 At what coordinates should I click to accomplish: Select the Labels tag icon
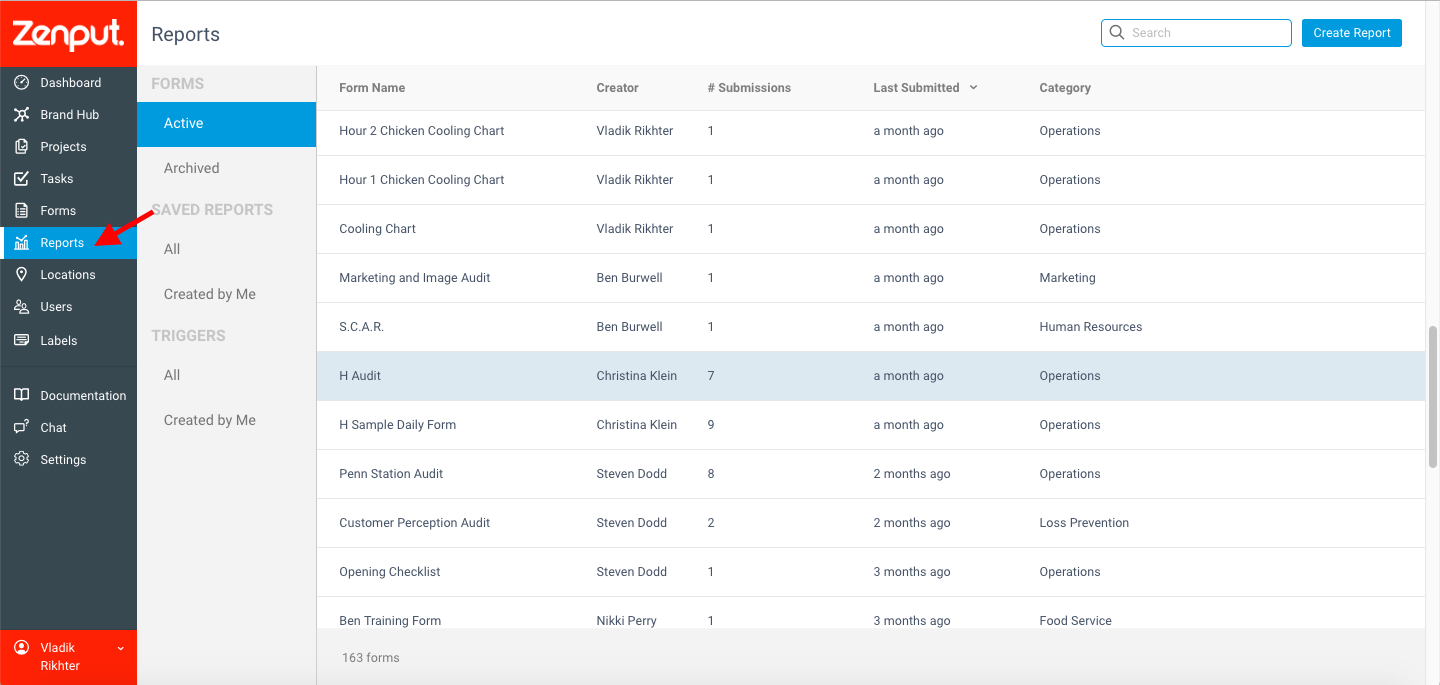pyautogui.click(x=22, y=340)
